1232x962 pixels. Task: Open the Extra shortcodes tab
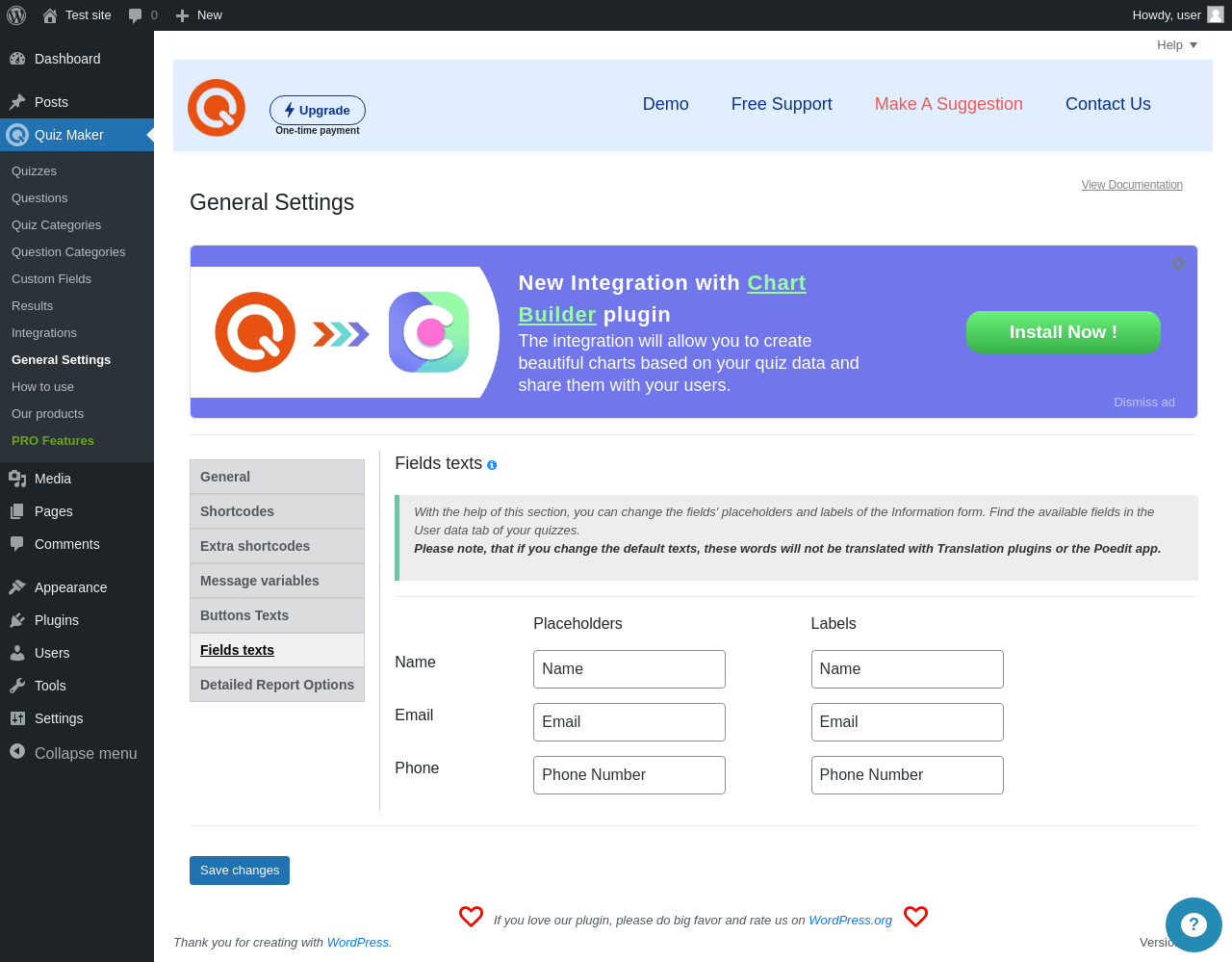277,546
